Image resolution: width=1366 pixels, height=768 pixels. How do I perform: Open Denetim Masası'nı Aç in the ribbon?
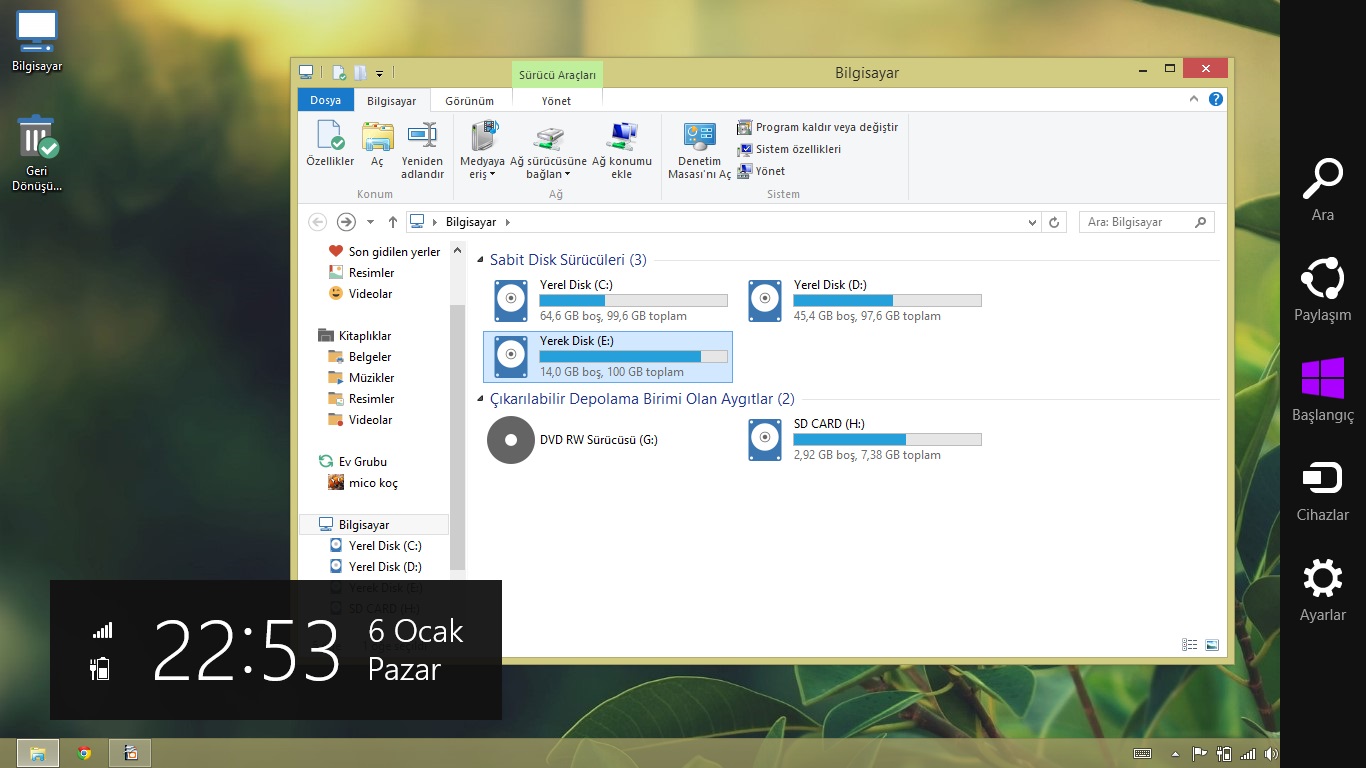(699, 150)
